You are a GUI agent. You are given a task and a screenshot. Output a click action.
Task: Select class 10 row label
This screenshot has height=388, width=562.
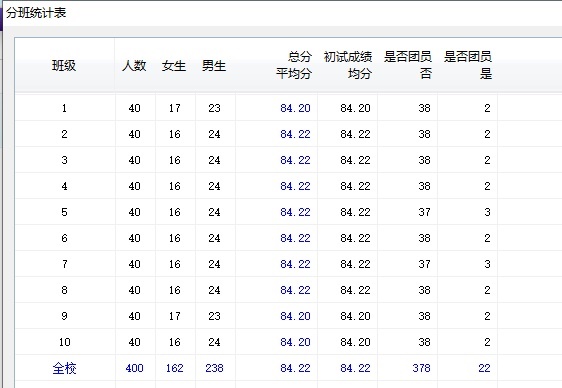click(x=65, y=342)
